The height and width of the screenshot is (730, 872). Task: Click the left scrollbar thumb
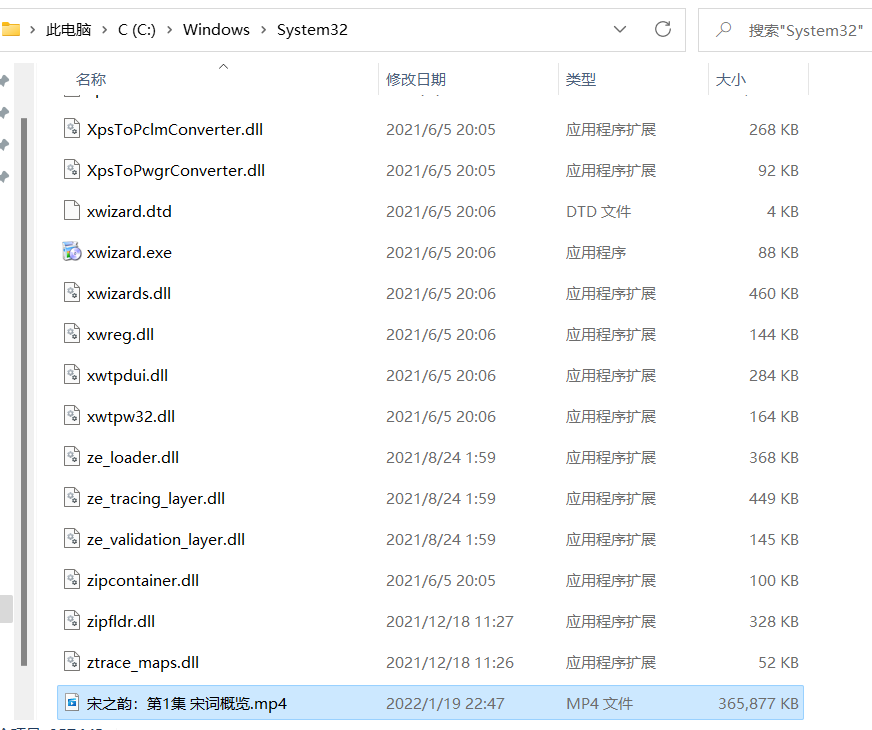tap(8, 608)
